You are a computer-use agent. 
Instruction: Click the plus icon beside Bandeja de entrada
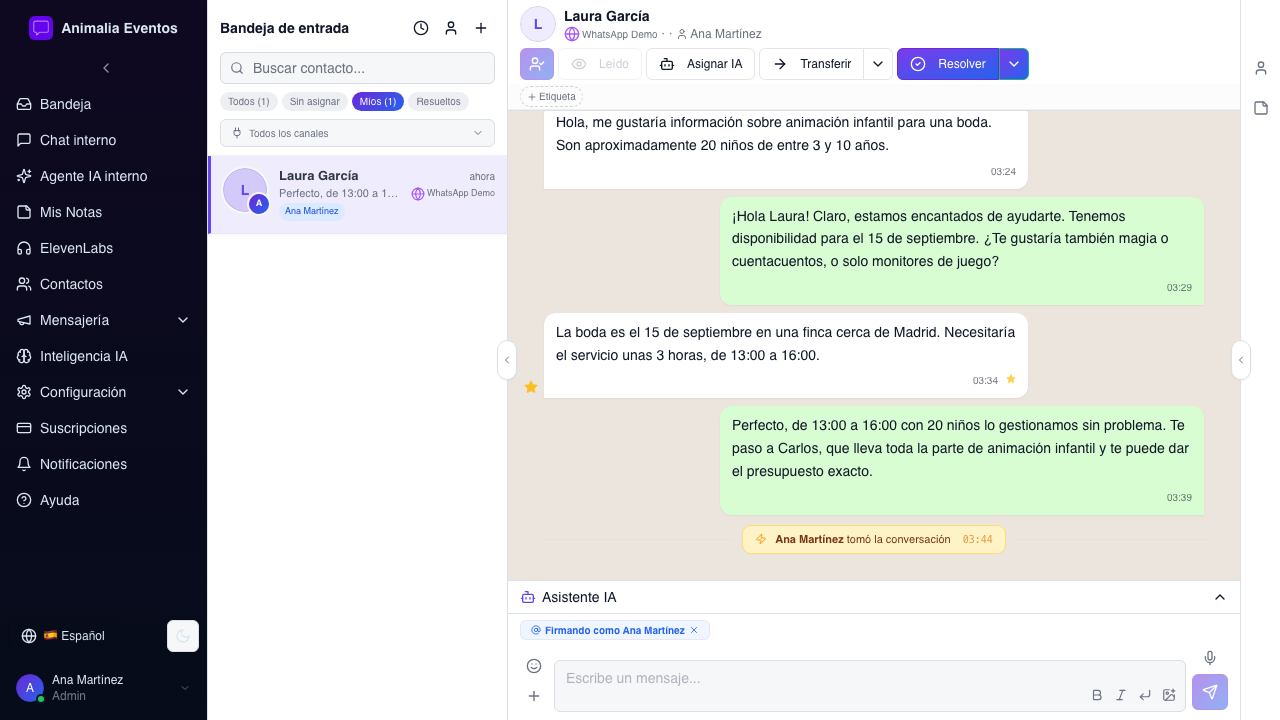click(481, 28)
